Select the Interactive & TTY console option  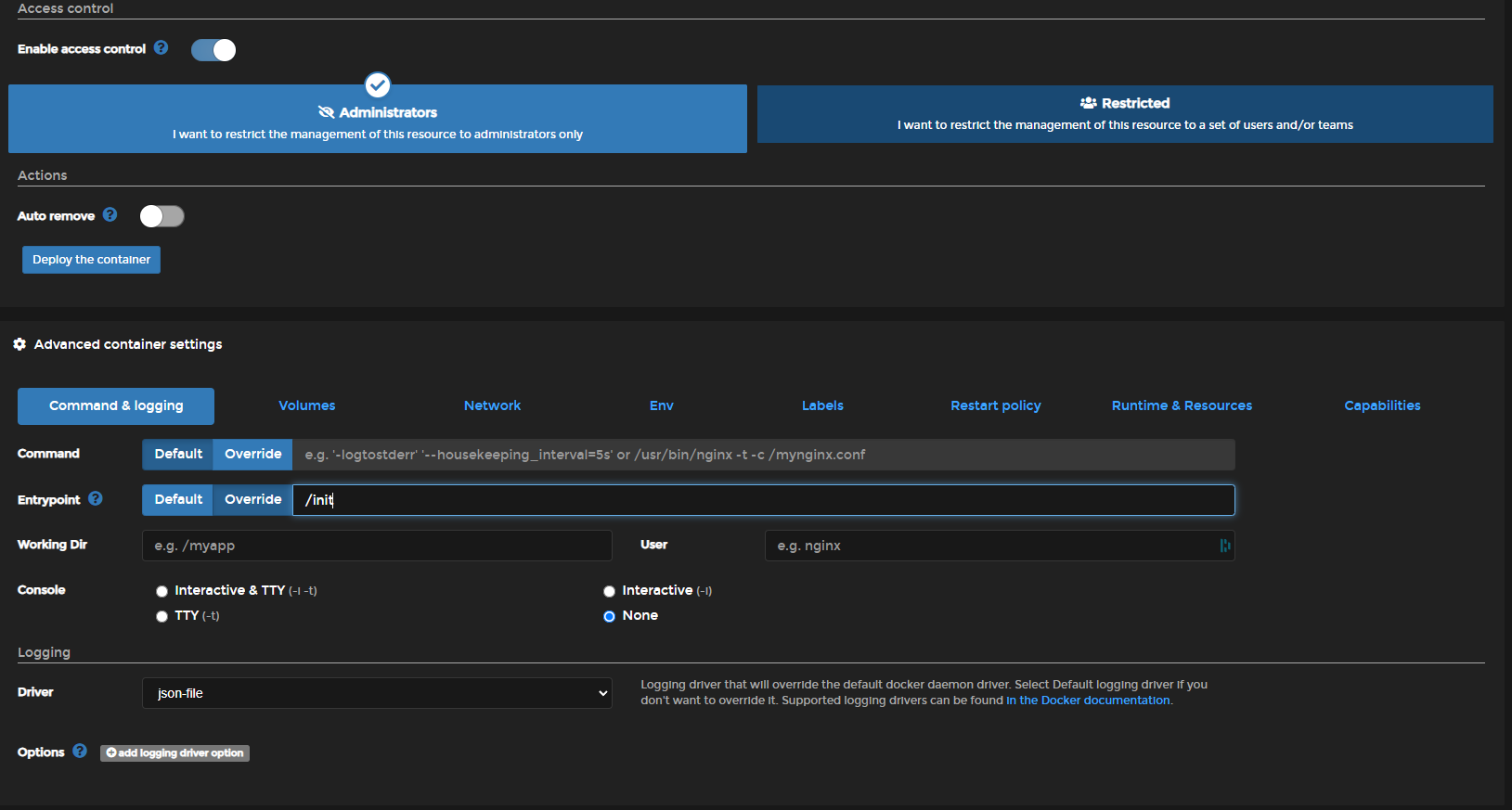pyautogui.click(x=162, y=591)
